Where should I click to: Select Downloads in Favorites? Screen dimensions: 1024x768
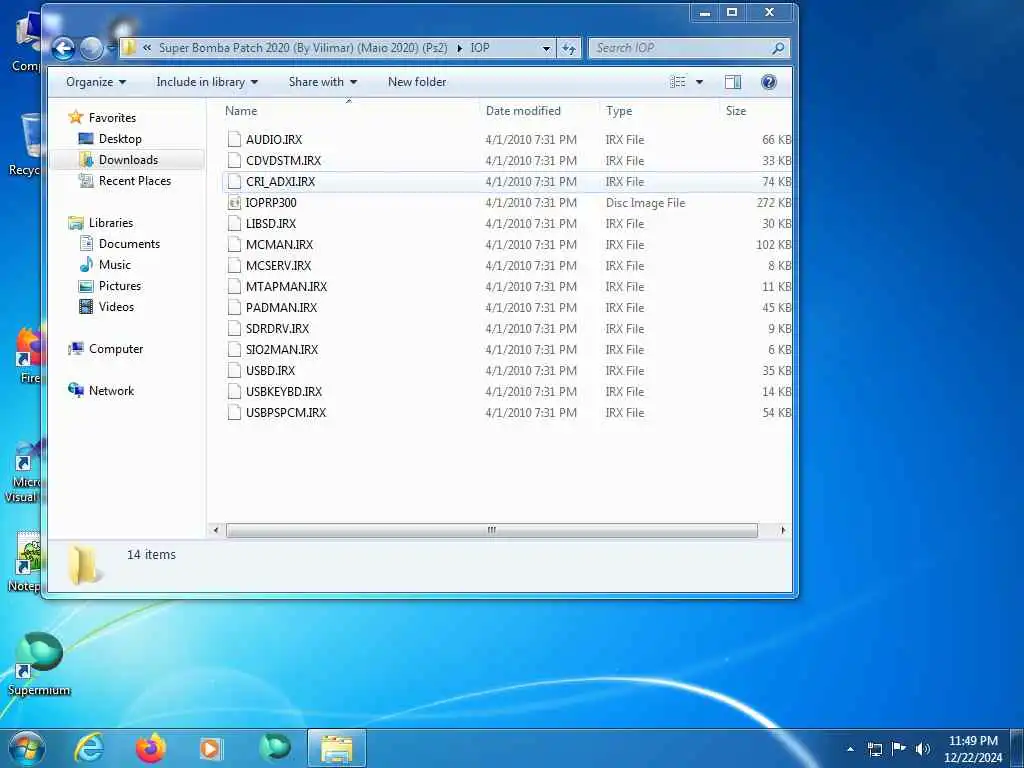(x=128, y=159)
